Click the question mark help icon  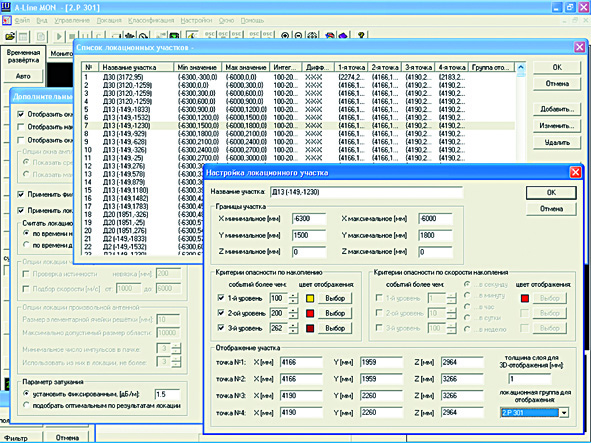click(x=361, y=35)
